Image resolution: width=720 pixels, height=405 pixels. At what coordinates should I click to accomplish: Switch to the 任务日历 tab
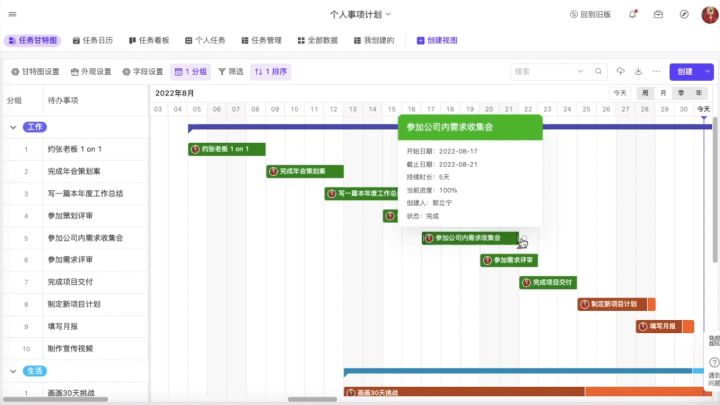coord(93,40)
